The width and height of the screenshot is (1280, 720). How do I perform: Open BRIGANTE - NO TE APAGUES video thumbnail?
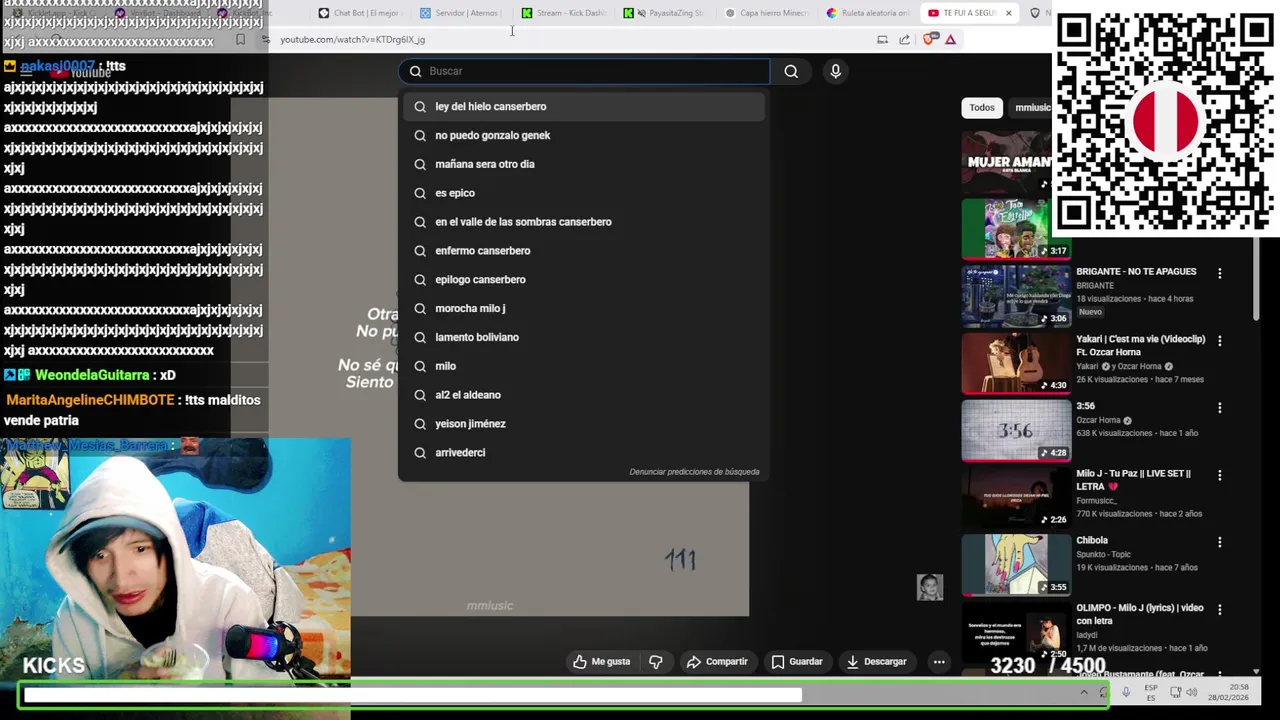[1016, 296]
